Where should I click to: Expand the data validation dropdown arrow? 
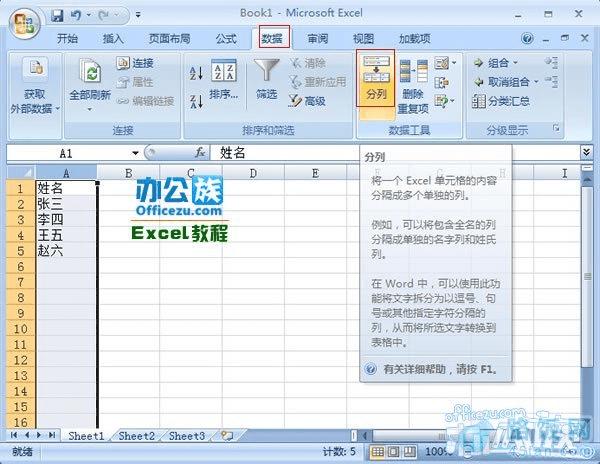454,62
